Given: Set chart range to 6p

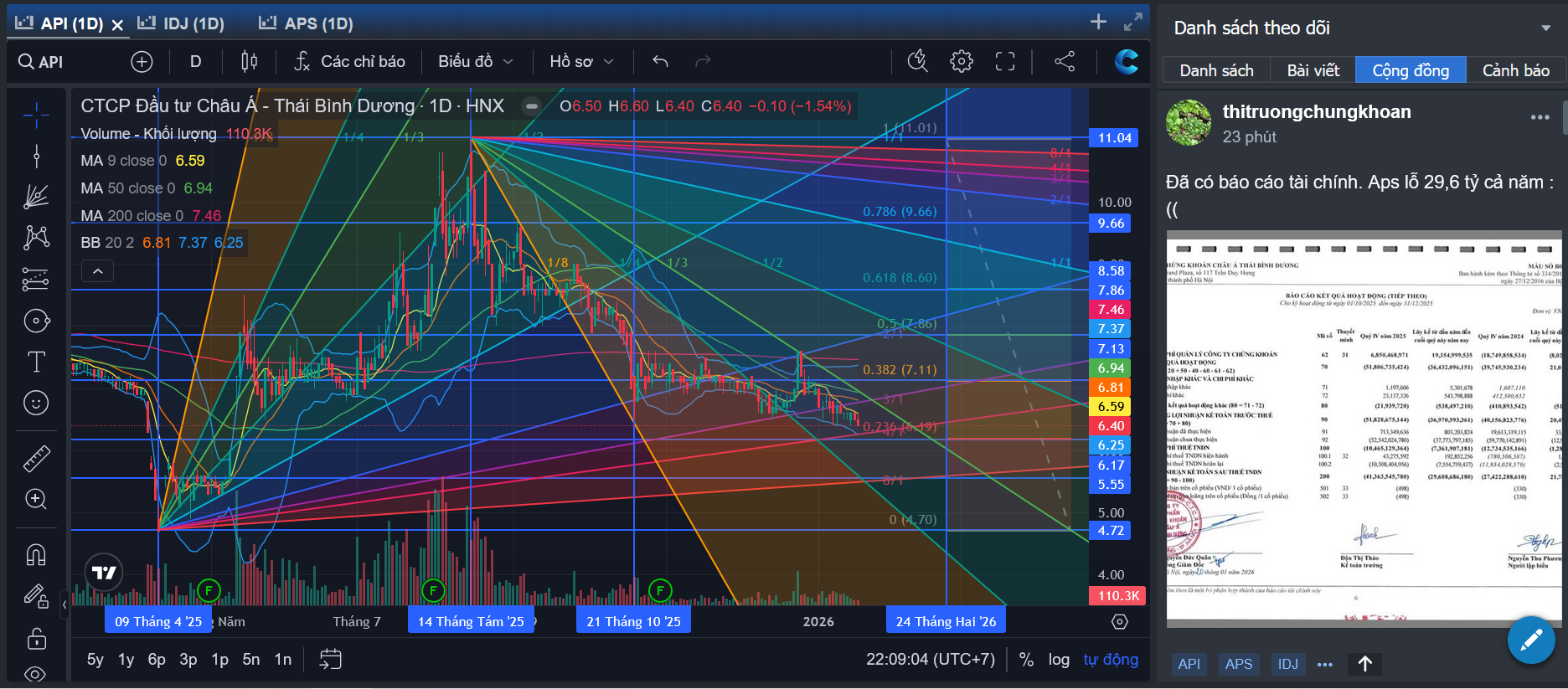Looking at the screenshot, I should (x=157, y=659).
